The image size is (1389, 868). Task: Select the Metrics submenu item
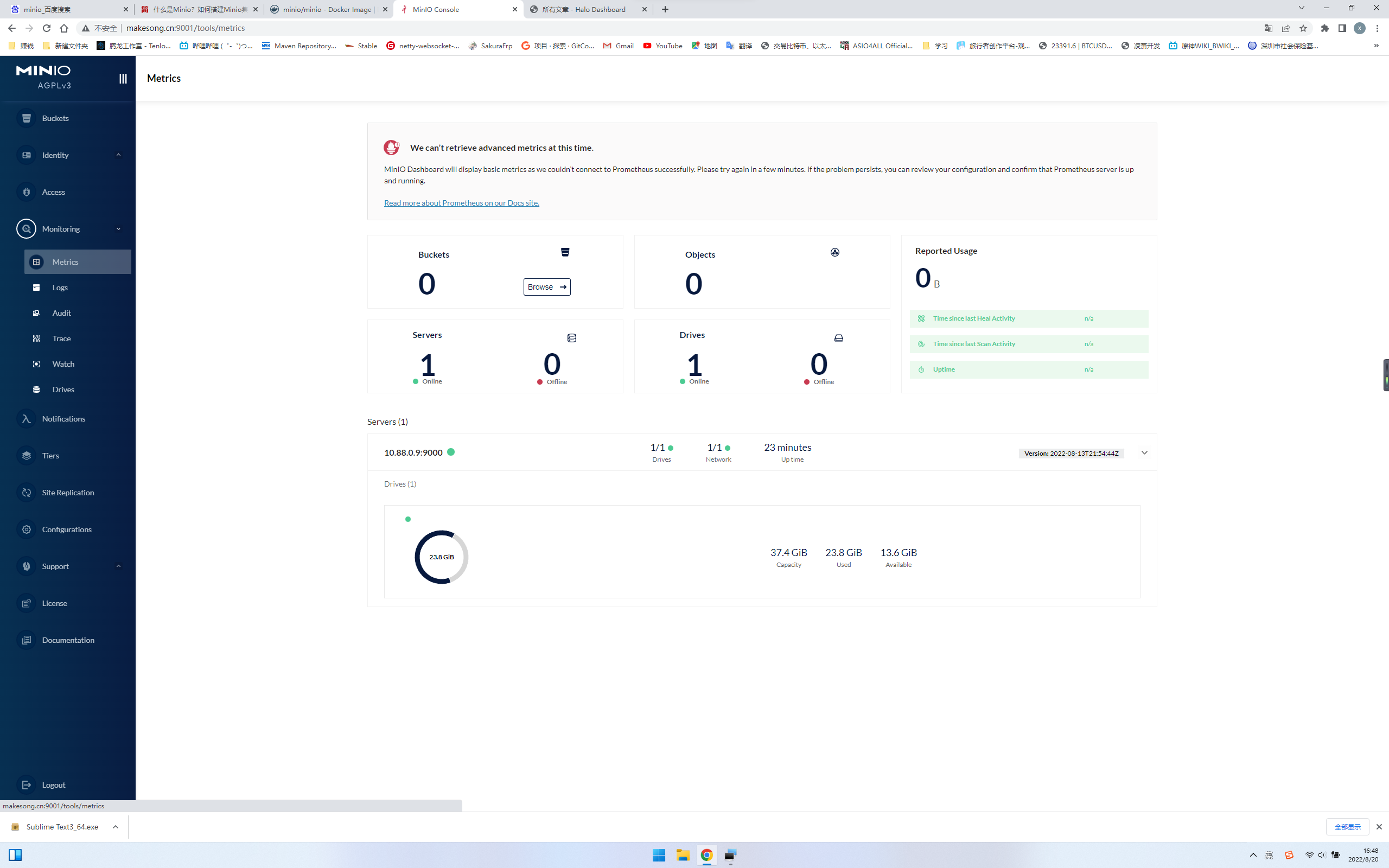click(x=78, y=262)
